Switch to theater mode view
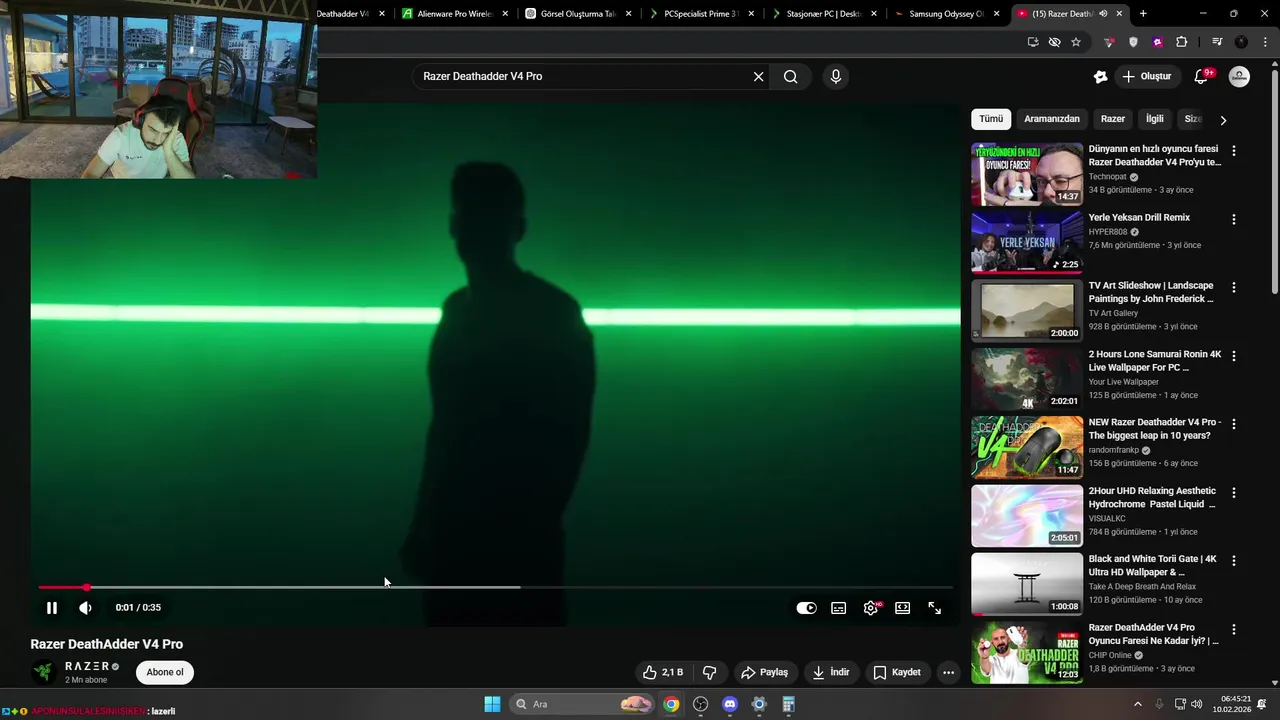The width and height of the screenshot is (1280, 720). pyautogui.click(x=903, y=608)
